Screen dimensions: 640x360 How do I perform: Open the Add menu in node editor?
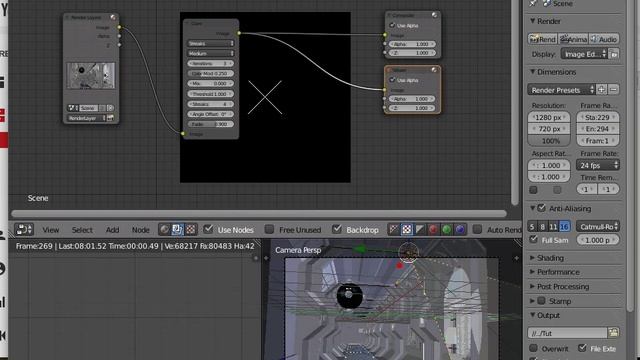click(112, 230)
